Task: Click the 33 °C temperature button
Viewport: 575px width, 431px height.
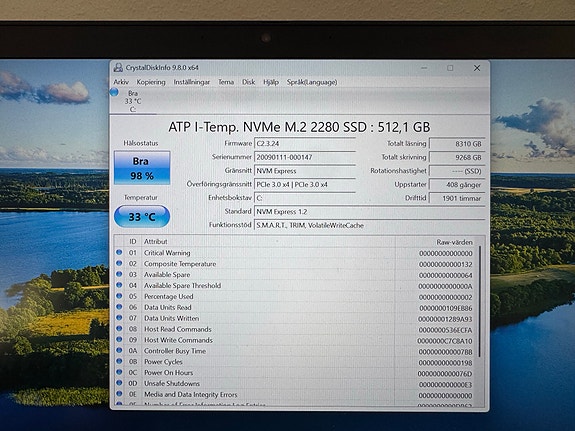Action: click(142, 216)
